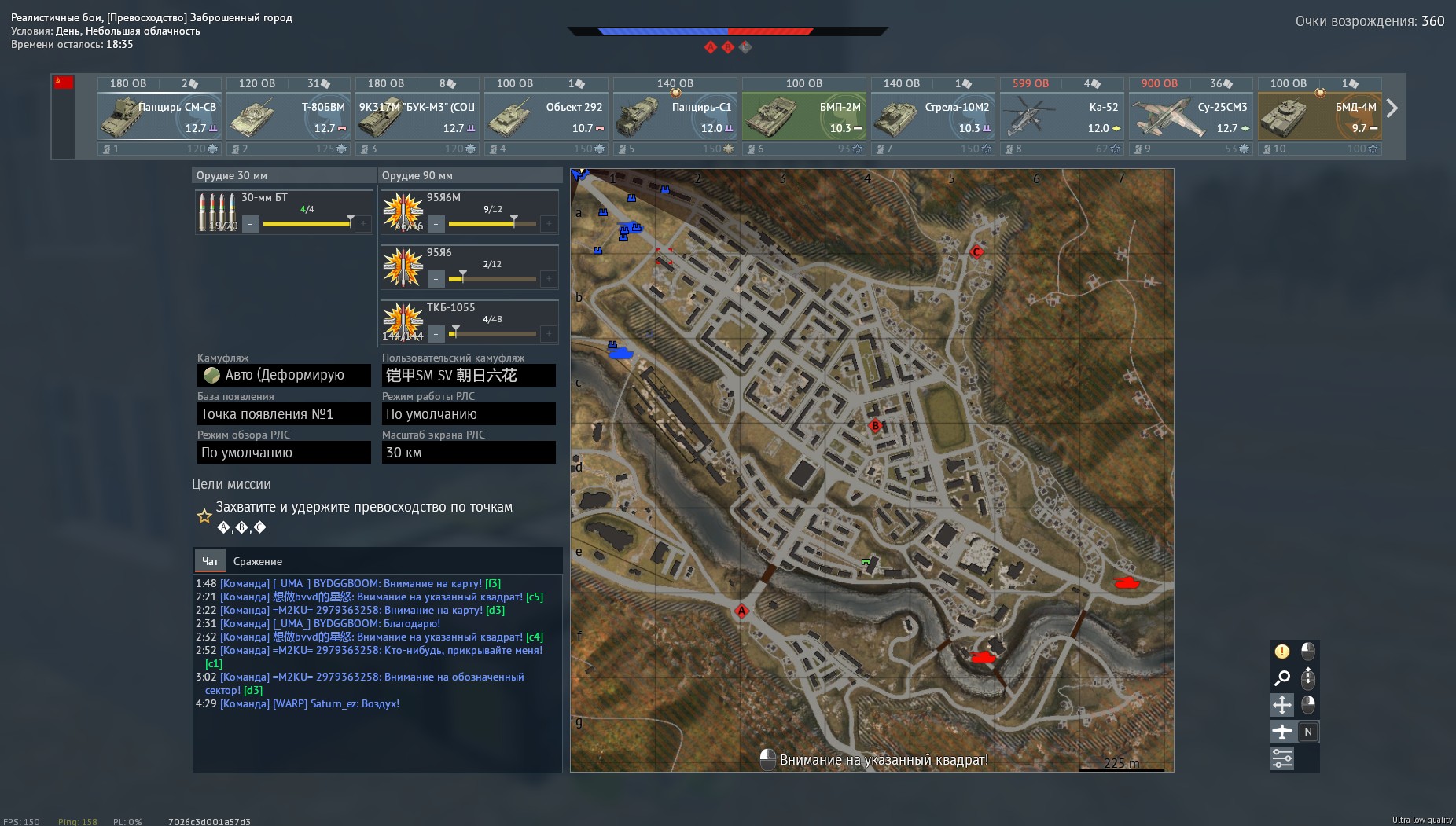Choose the БМД-4М vehicle card

pyautogui.click(x=1319, y=116)
